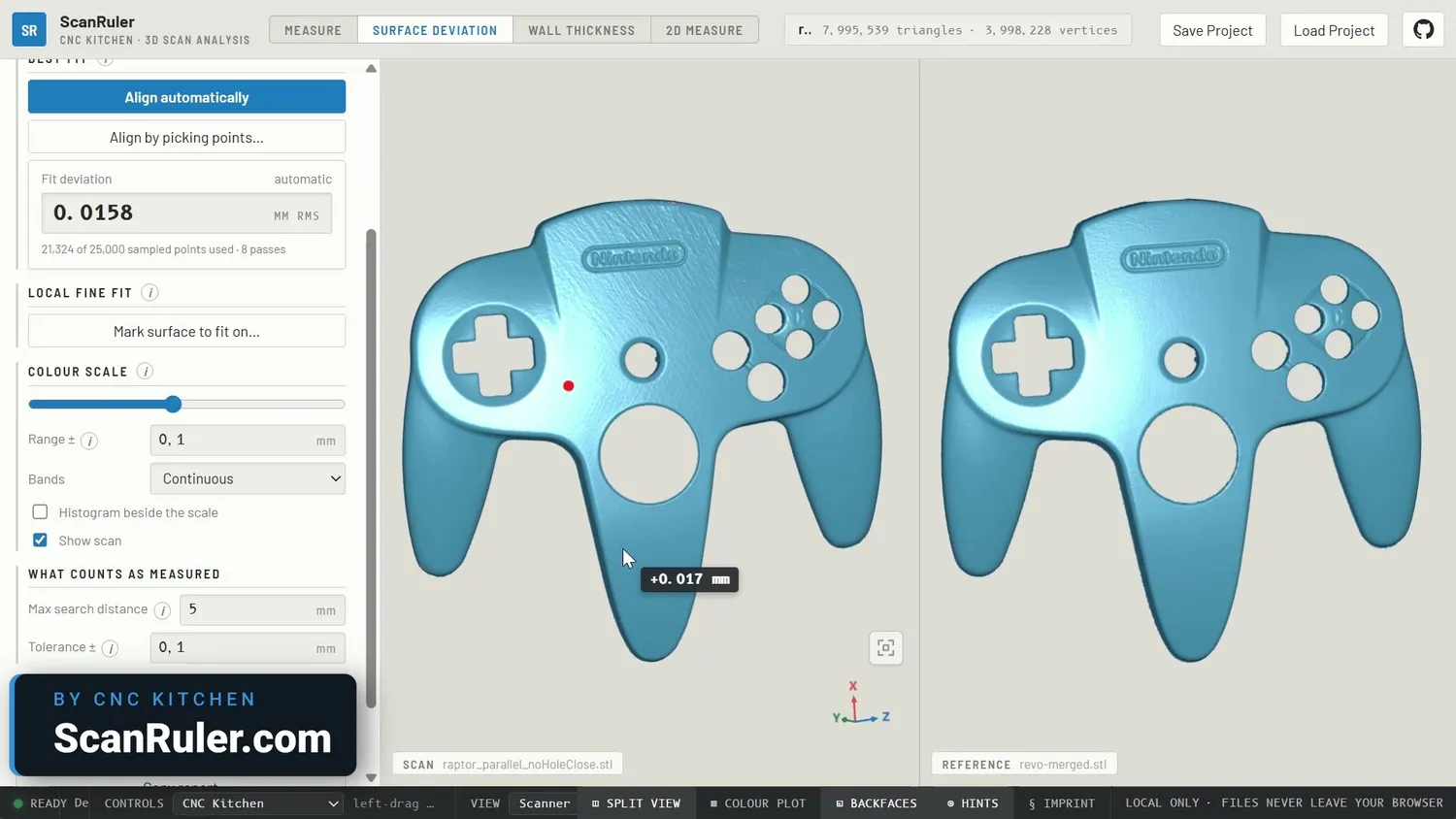1456x819 pixels.
Task: Open the CNC Kitchen controls dropdown
Action: point(258,803)
